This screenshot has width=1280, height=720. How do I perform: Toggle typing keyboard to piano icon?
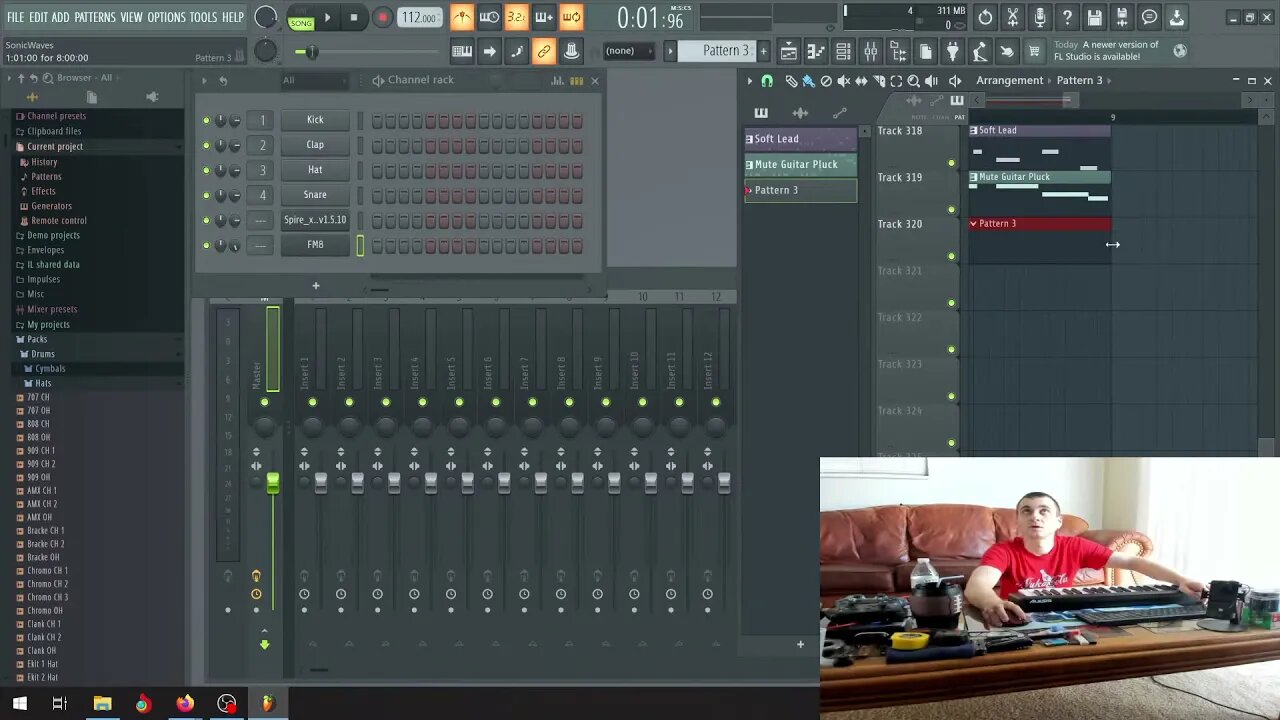[462, 51]
